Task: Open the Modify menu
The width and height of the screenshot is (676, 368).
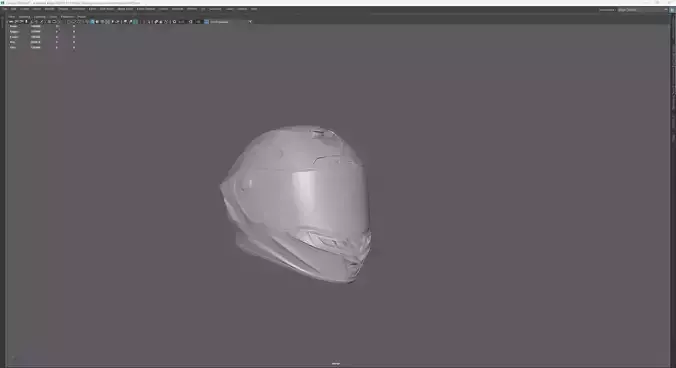Action: point(50,9)
